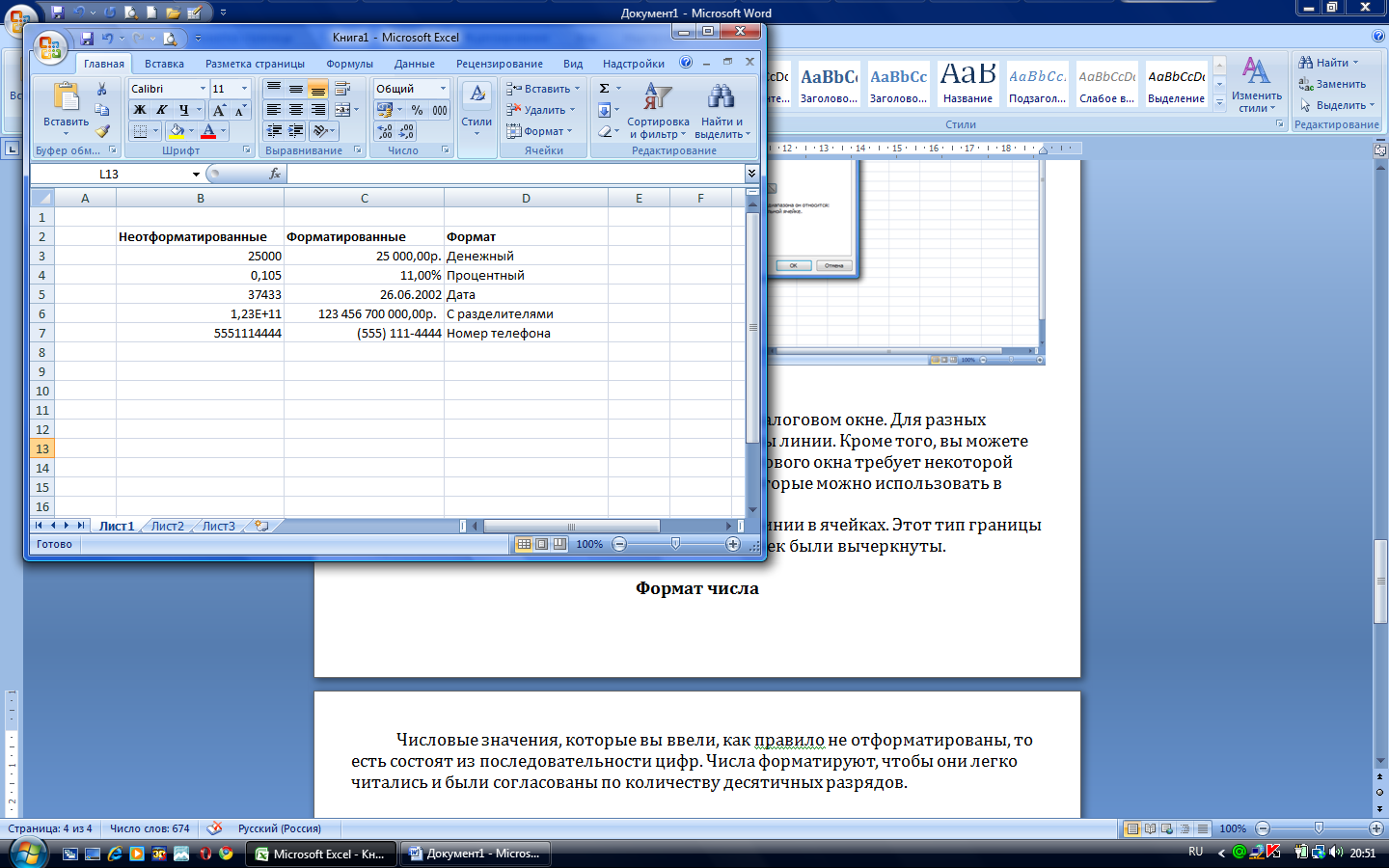Click the Paste (Вставить) clipboard icon in Excel
Screen dimensions: 1389x868
pyautogui.click(x=66, y=97)
